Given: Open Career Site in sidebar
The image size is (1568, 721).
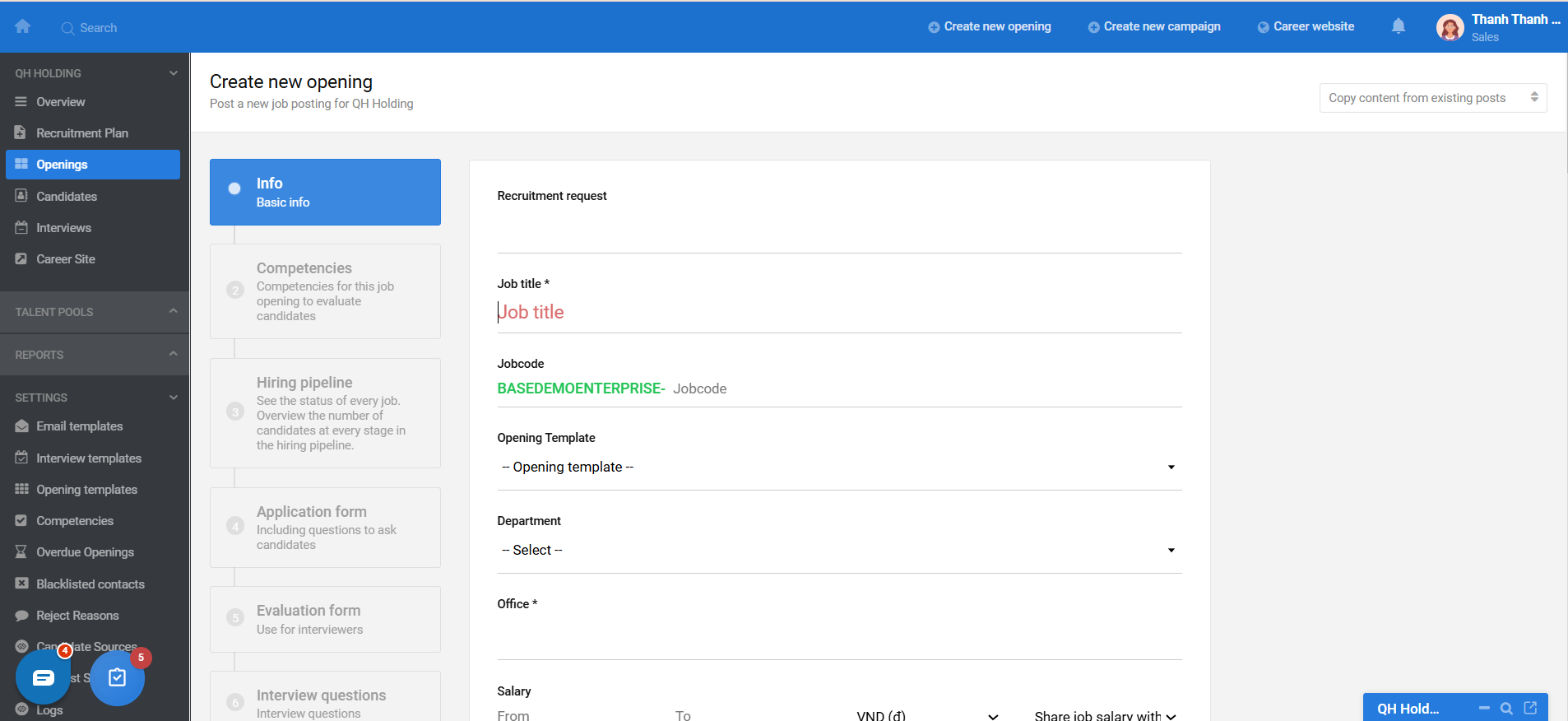Looking at the screenshot, I should (66, 258).
